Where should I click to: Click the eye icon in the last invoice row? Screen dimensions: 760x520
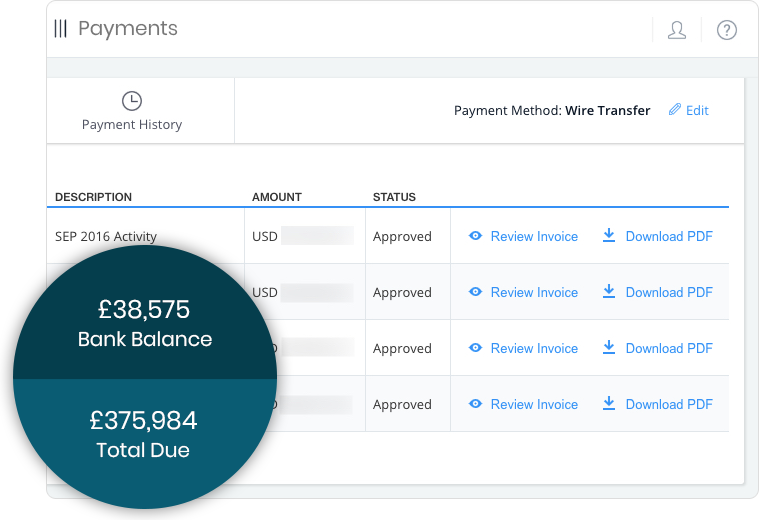(475, 404)
